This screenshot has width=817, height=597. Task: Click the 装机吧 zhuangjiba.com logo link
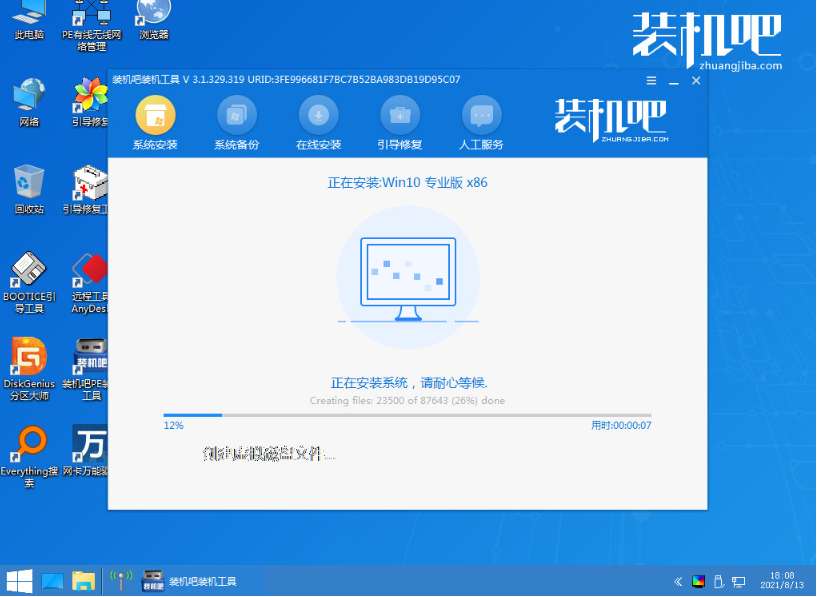click(x=703, y=35)
